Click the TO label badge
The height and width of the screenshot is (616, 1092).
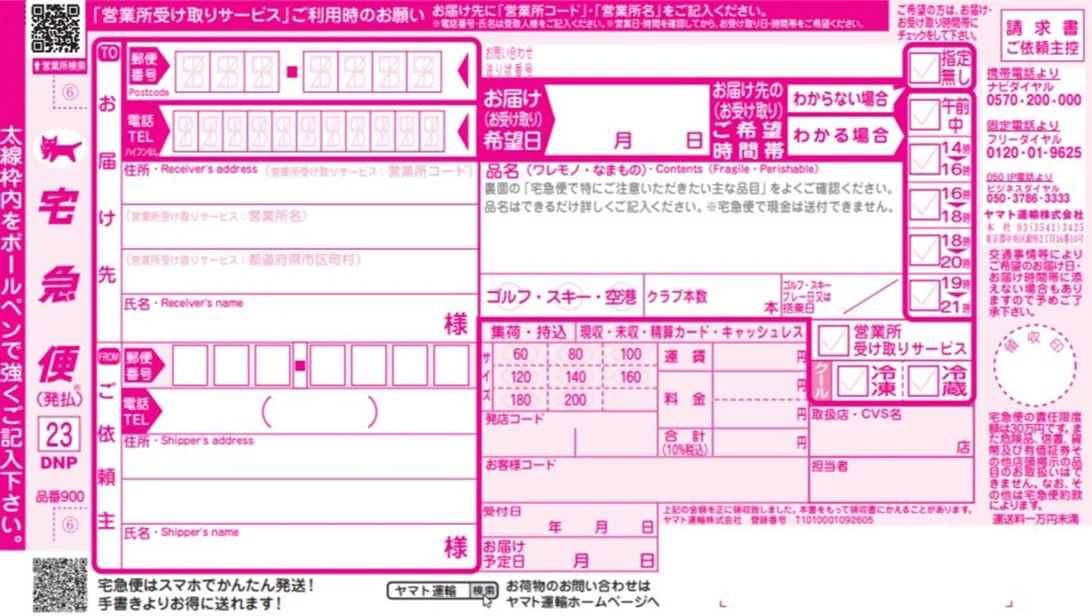tap(109, 53)
